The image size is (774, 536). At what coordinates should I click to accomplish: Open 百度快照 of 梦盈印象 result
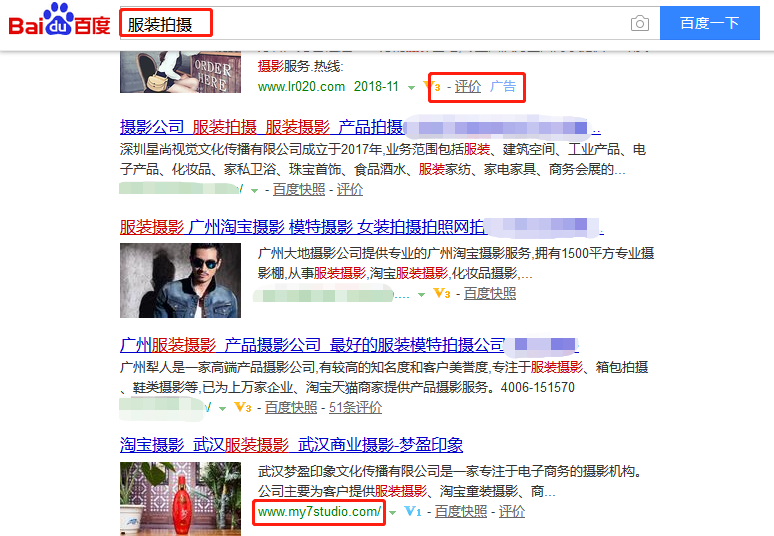click(461, 512)
